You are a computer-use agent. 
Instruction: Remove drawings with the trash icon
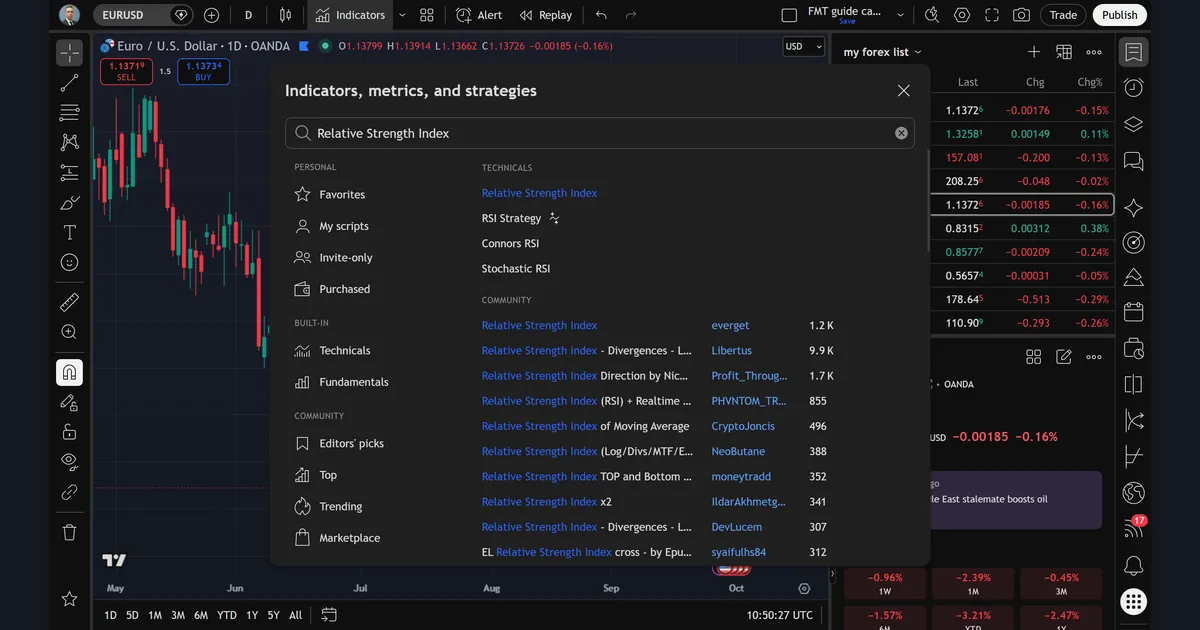coord(69,532)
